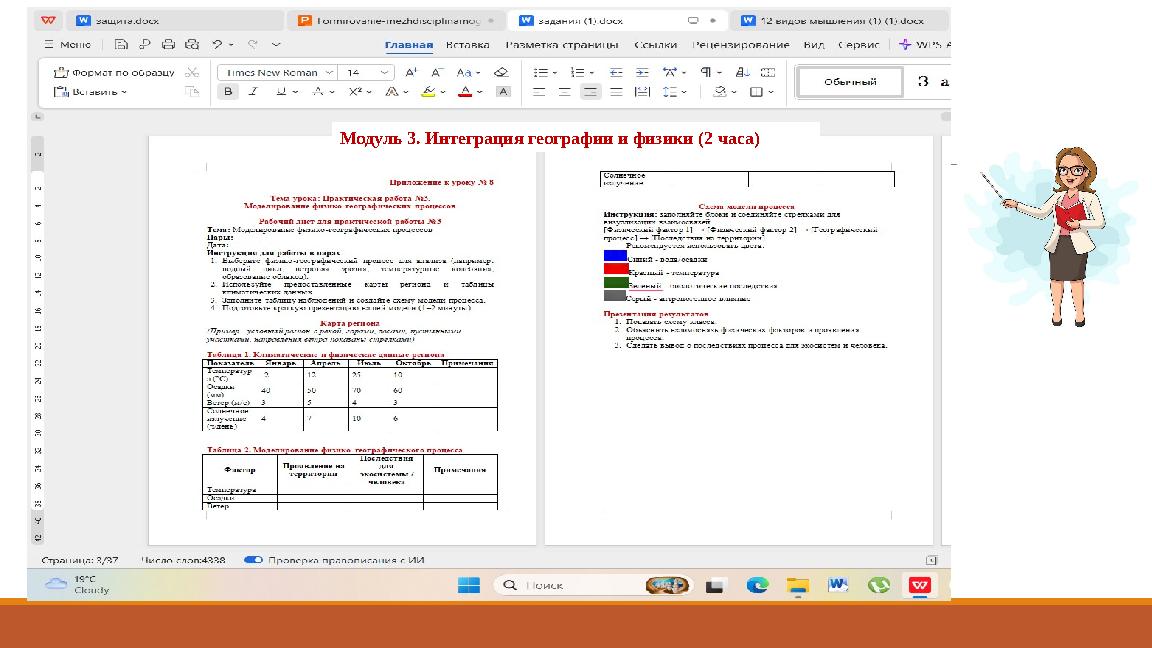Image resolution: width=1152 pixels, height=648 pixels.
Task: Open the bulleted list tool
Action: click(x=540, y=72)
